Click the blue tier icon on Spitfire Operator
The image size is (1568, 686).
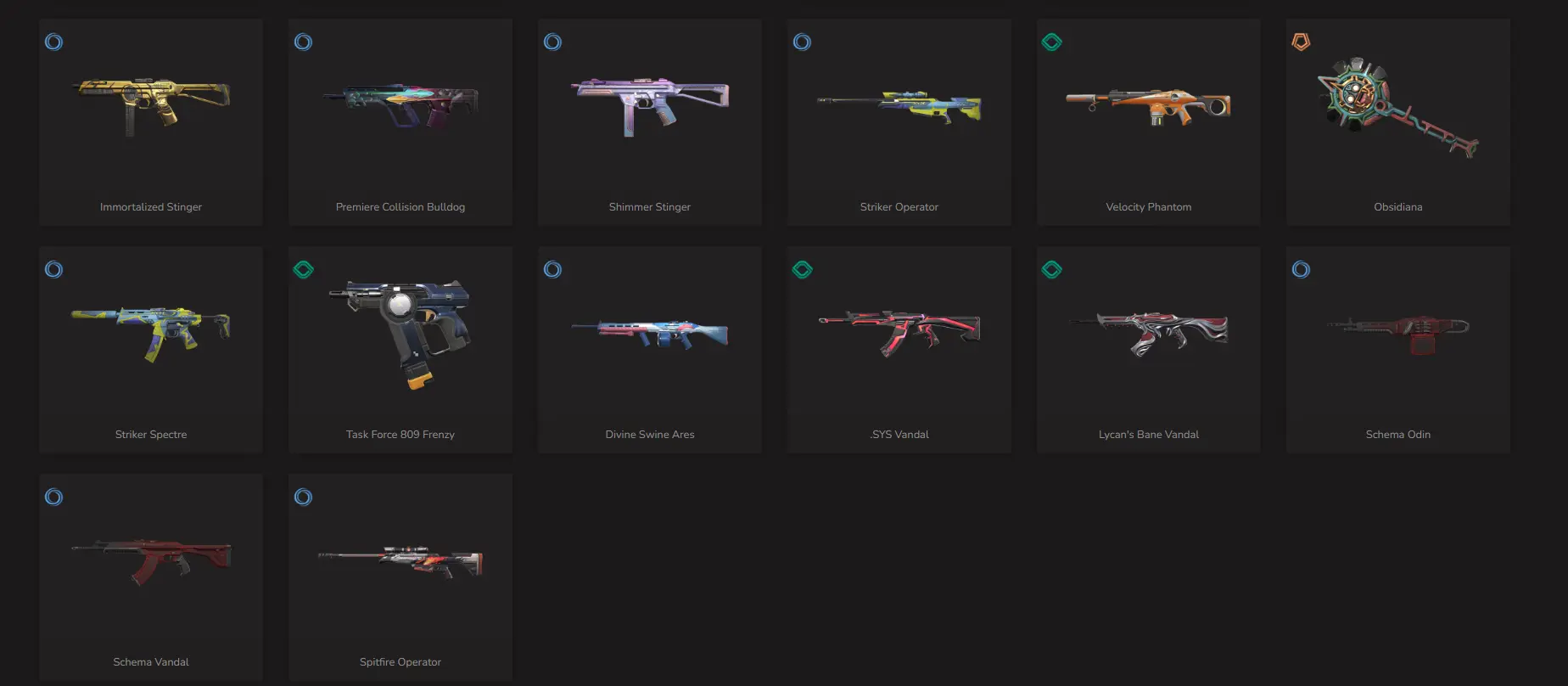303,497
